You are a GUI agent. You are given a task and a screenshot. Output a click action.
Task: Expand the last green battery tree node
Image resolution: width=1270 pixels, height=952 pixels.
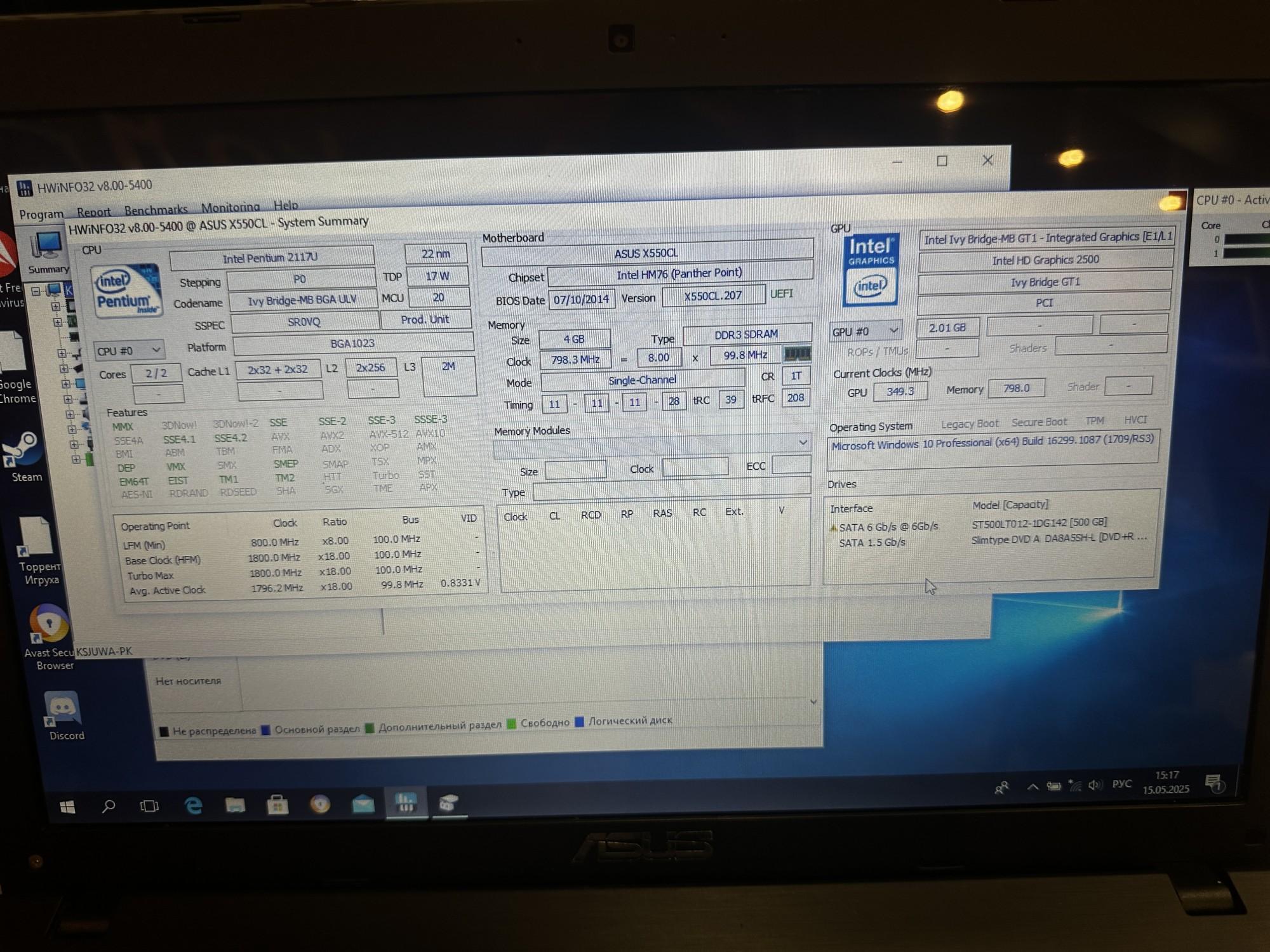point(76,459)
